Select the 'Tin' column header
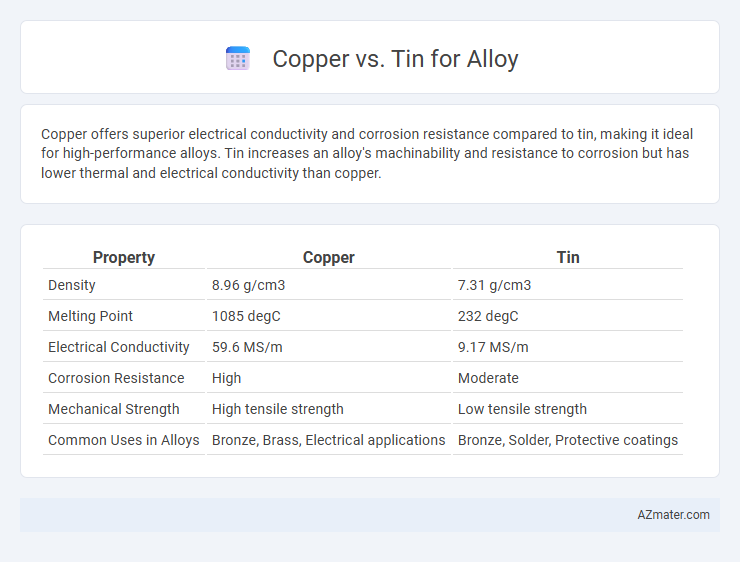This screenshot has width=740, height=562. 568,257
